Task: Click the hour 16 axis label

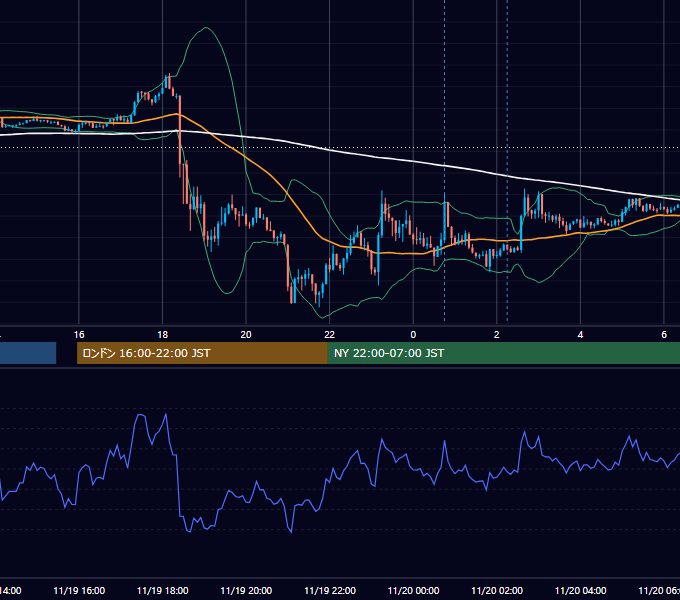Action: [x=79, y=335]
